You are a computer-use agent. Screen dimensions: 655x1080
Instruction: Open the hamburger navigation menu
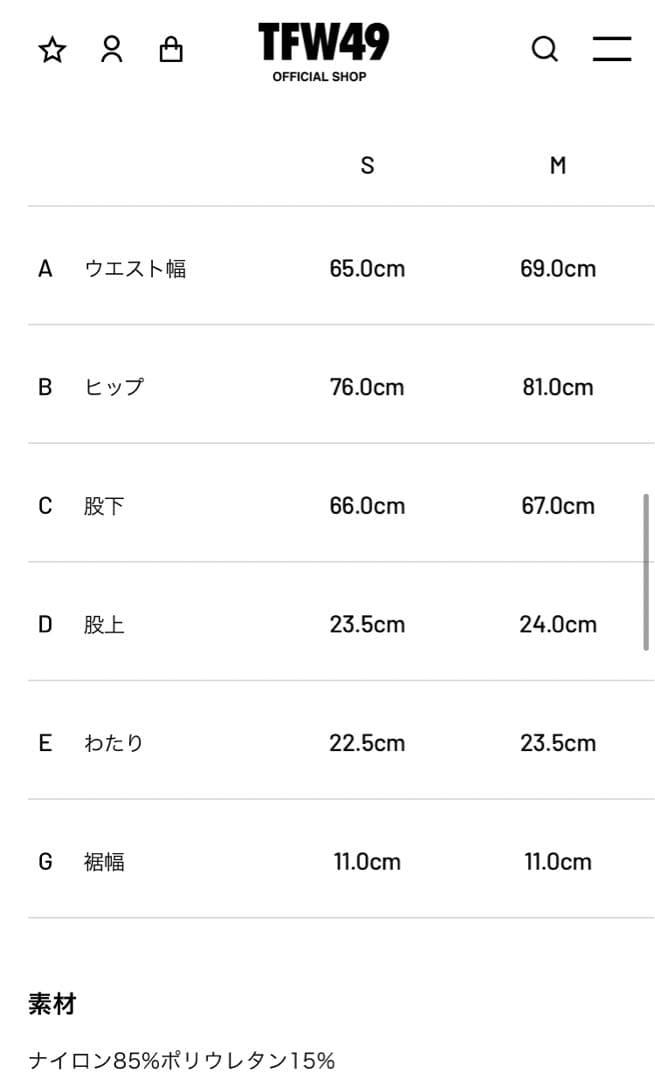click(x=611, y=48)
